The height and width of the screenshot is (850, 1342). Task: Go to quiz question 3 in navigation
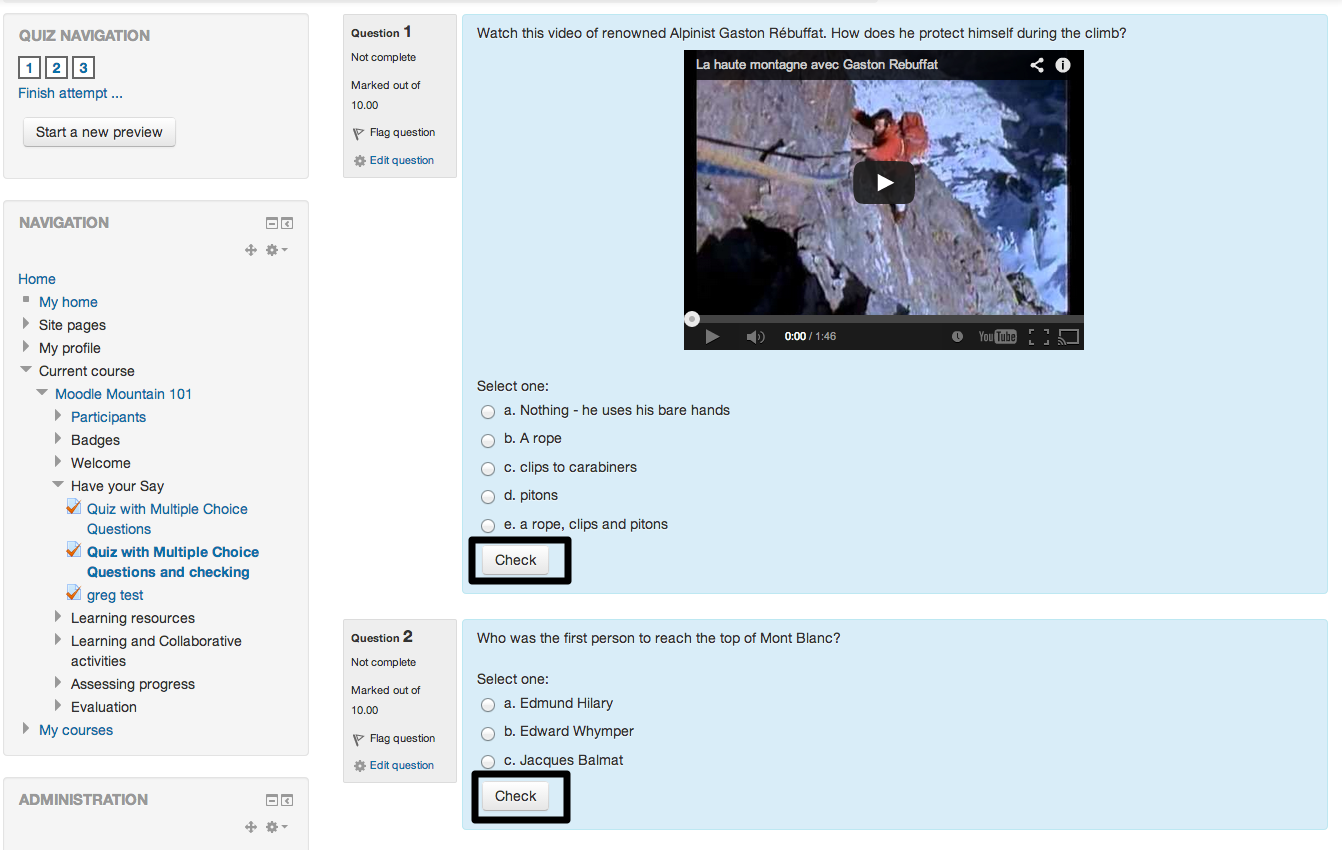[84, 68]
